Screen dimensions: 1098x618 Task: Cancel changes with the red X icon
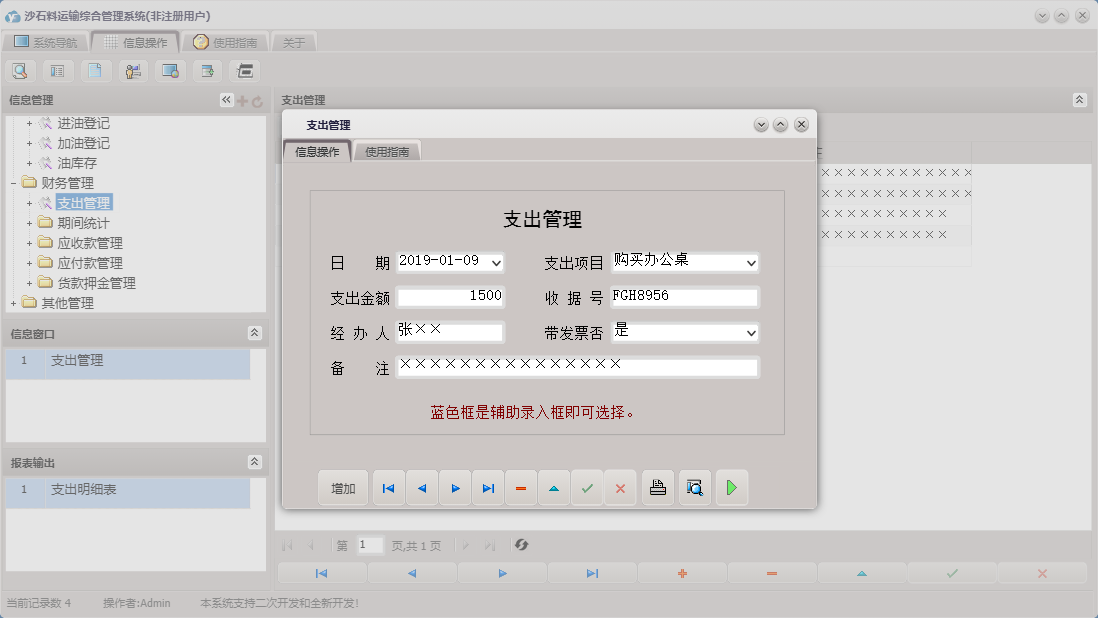[x=620, y=487]
